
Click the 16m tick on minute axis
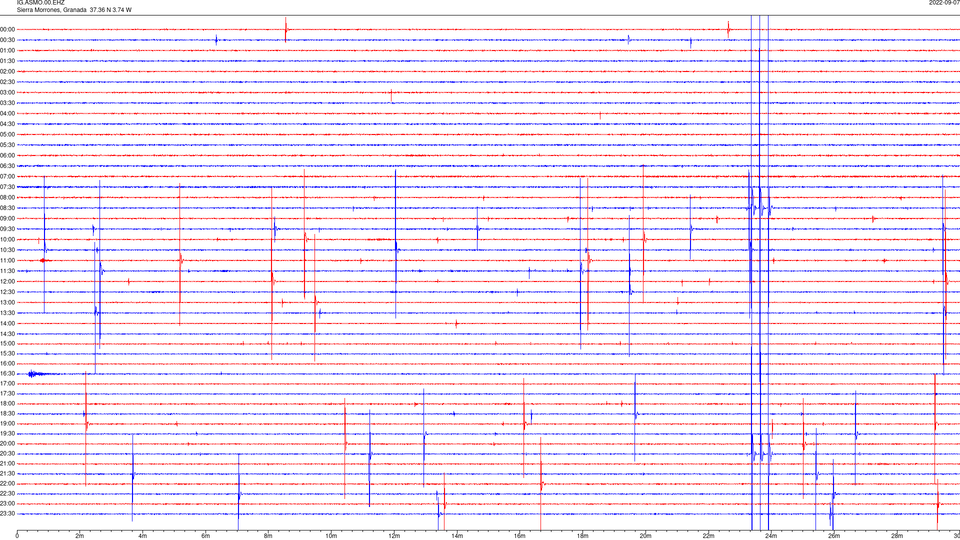(x=520, y=536)
